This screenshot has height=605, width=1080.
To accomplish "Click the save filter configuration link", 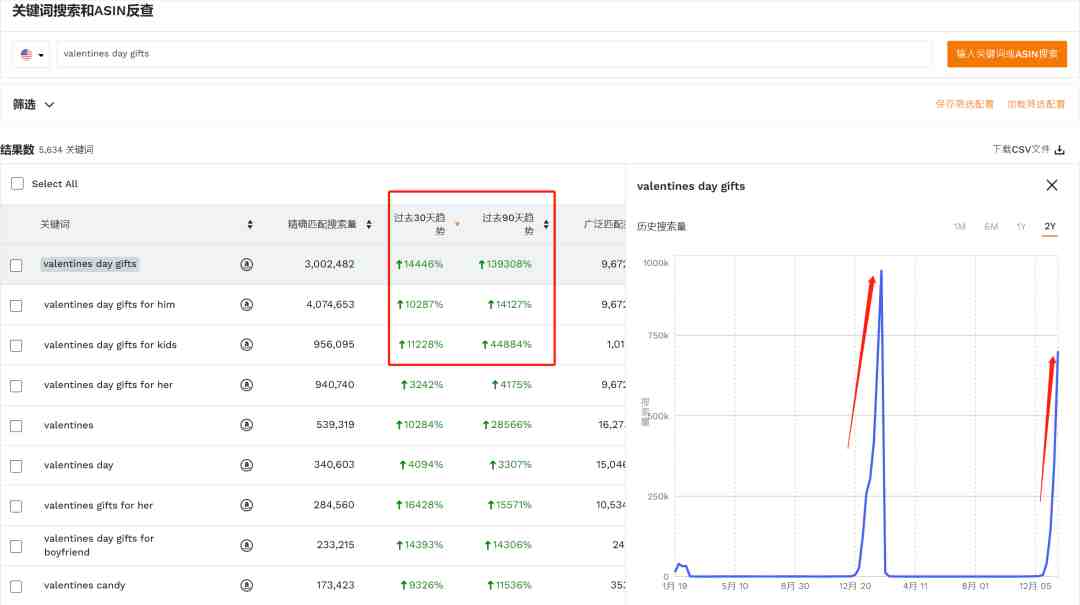I will [x=964, y=104].
